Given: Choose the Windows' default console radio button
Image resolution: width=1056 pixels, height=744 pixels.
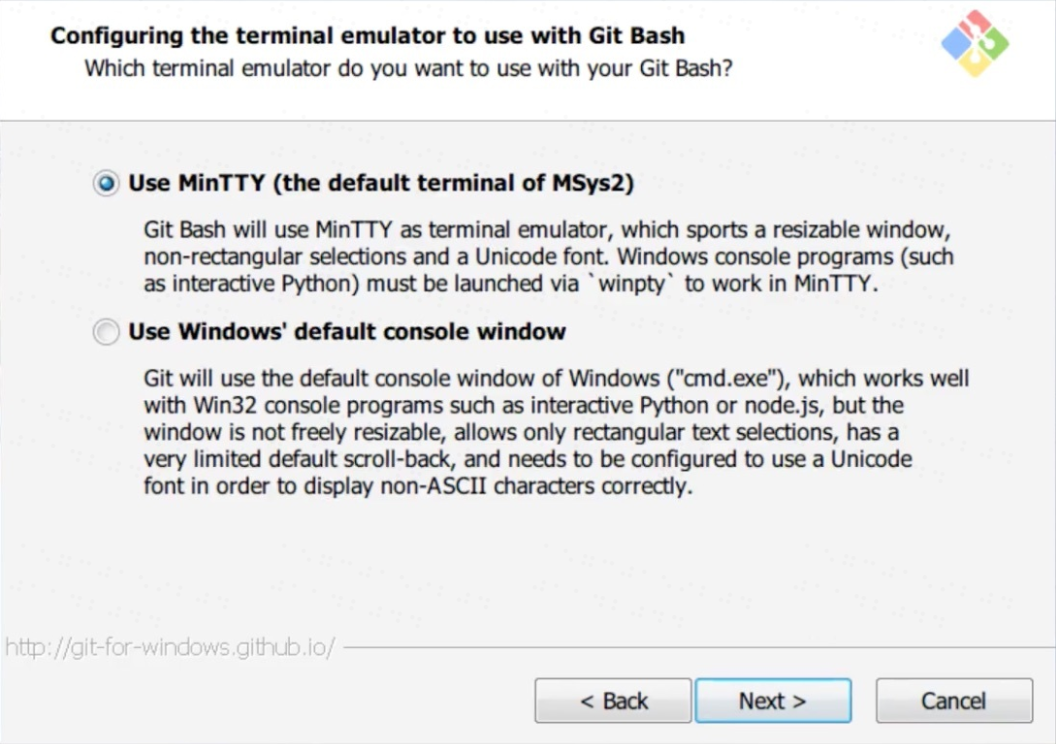Looking at the screenshot, I should coord(106,332).
